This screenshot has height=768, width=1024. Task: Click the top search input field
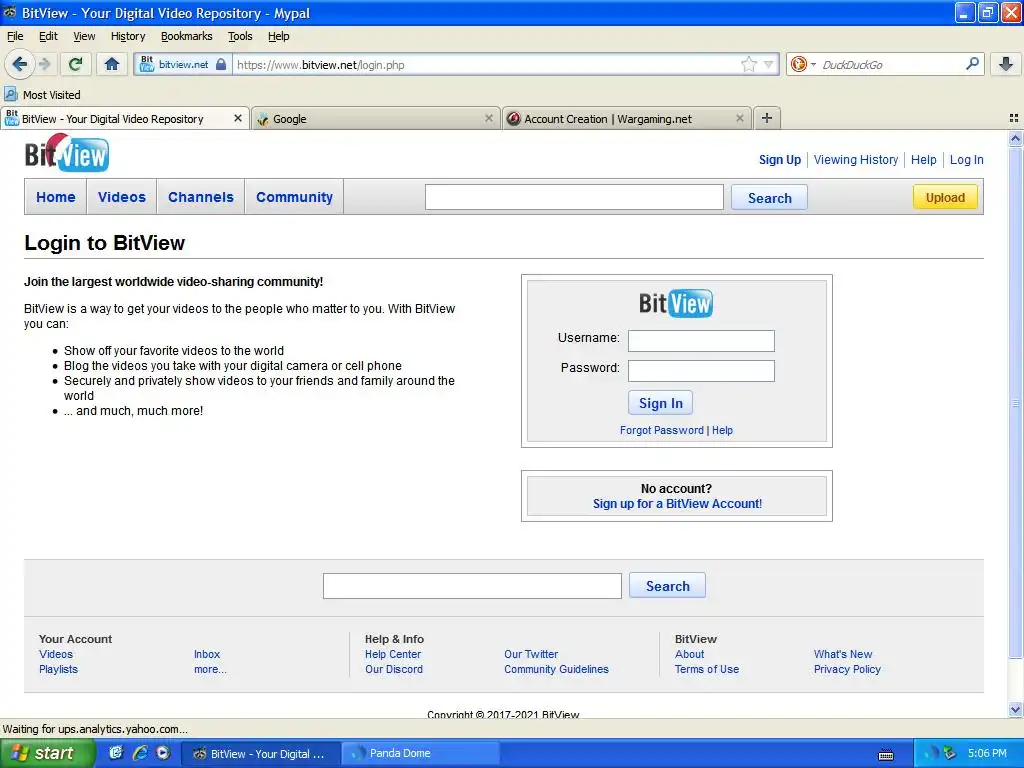(x=574, y=197)
